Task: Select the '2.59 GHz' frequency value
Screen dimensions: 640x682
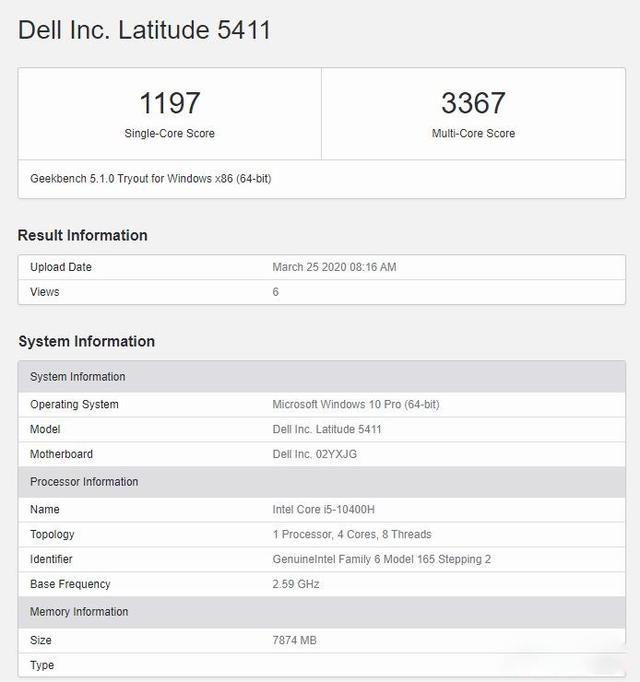Action: coord(296,584)
